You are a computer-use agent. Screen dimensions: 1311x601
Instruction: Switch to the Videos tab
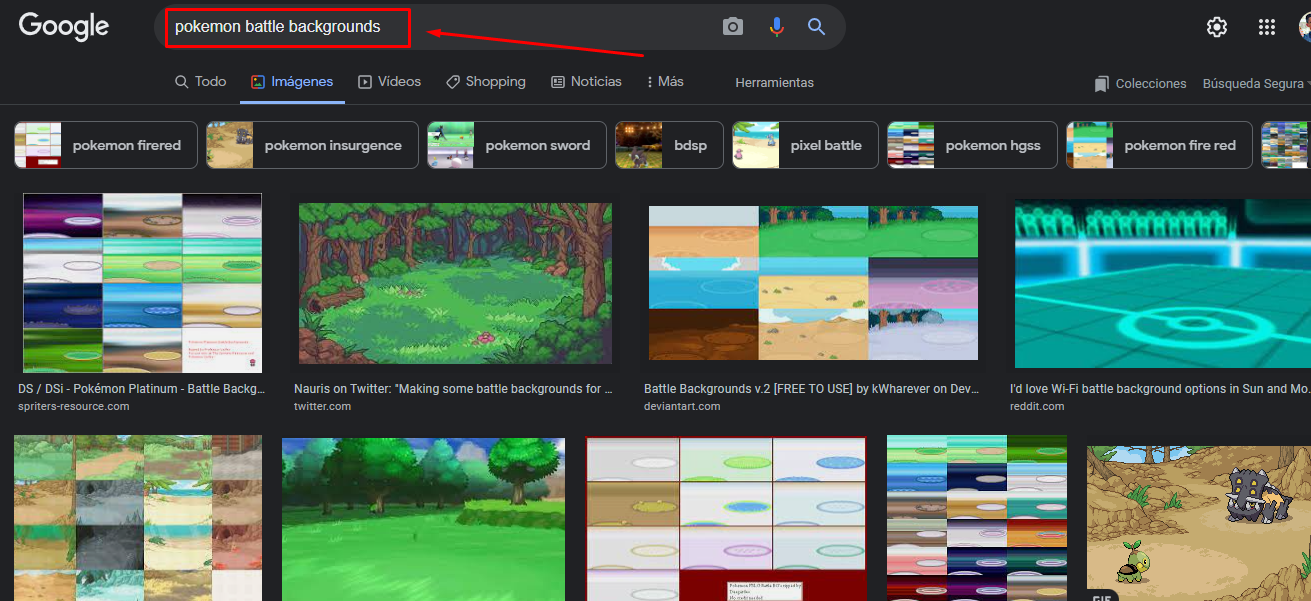389,82
